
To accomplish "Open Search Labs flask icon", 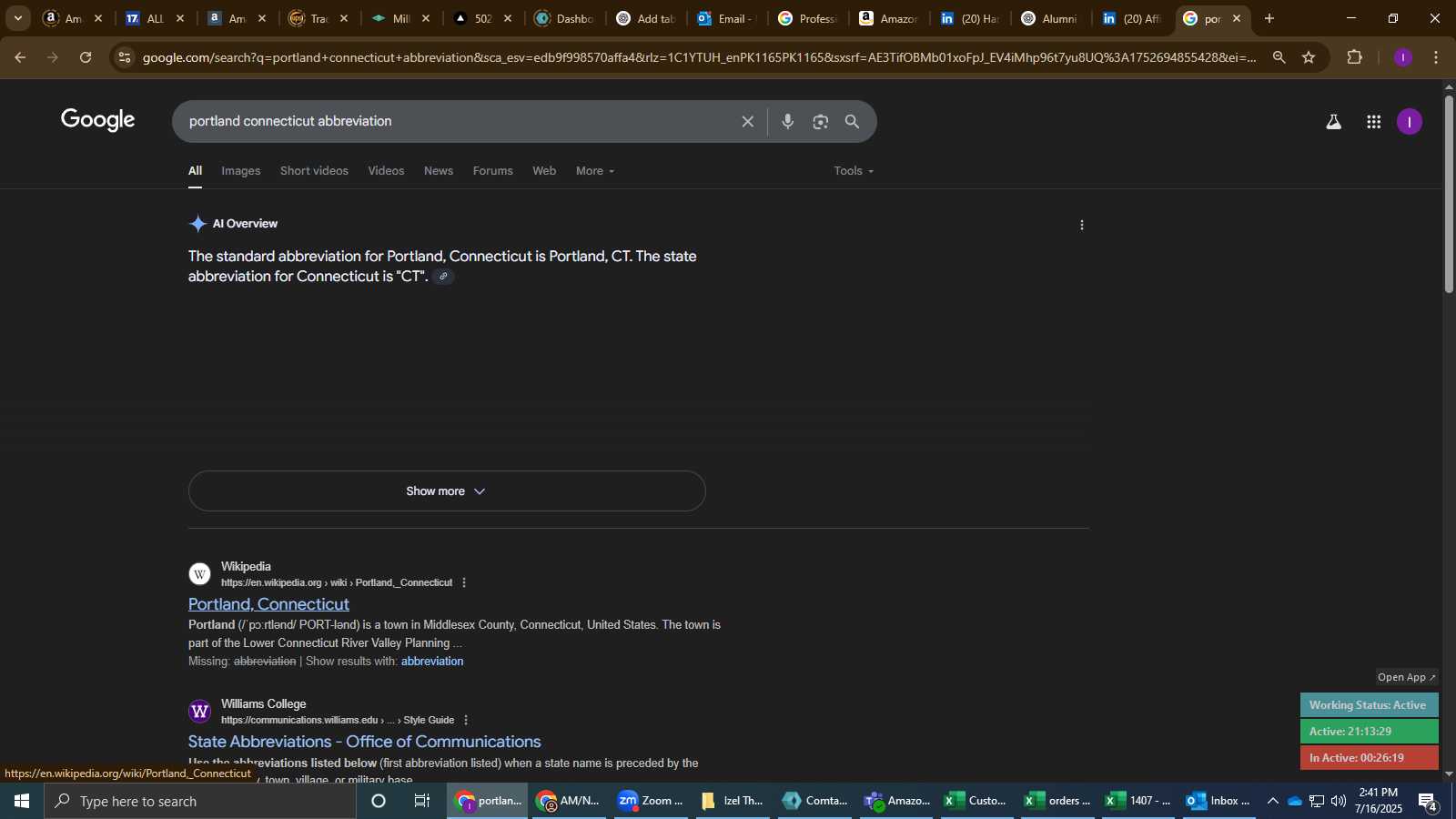I will point(1333,122).
